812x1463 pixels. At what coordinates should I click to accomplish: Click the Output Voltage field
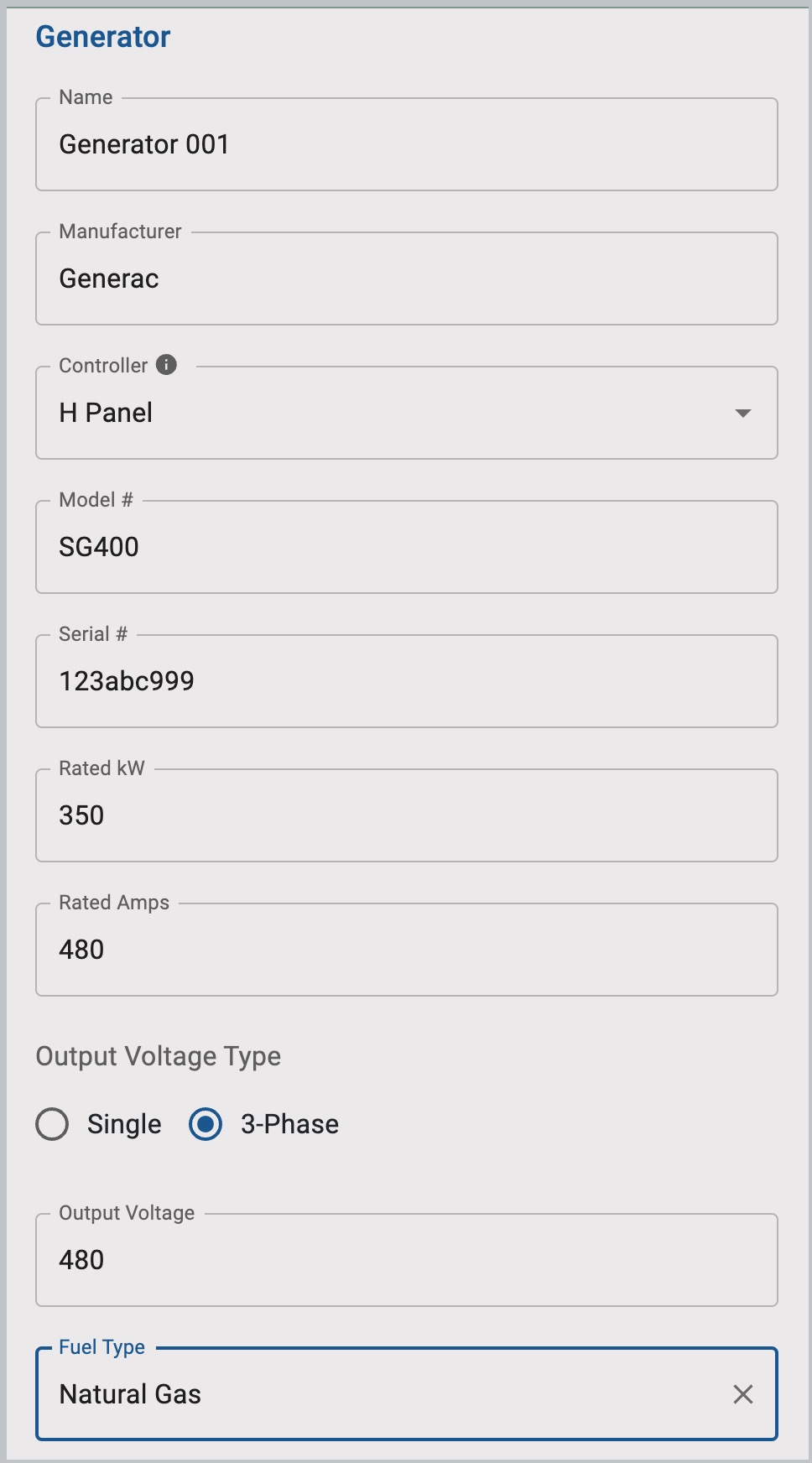coord(406,1260)
